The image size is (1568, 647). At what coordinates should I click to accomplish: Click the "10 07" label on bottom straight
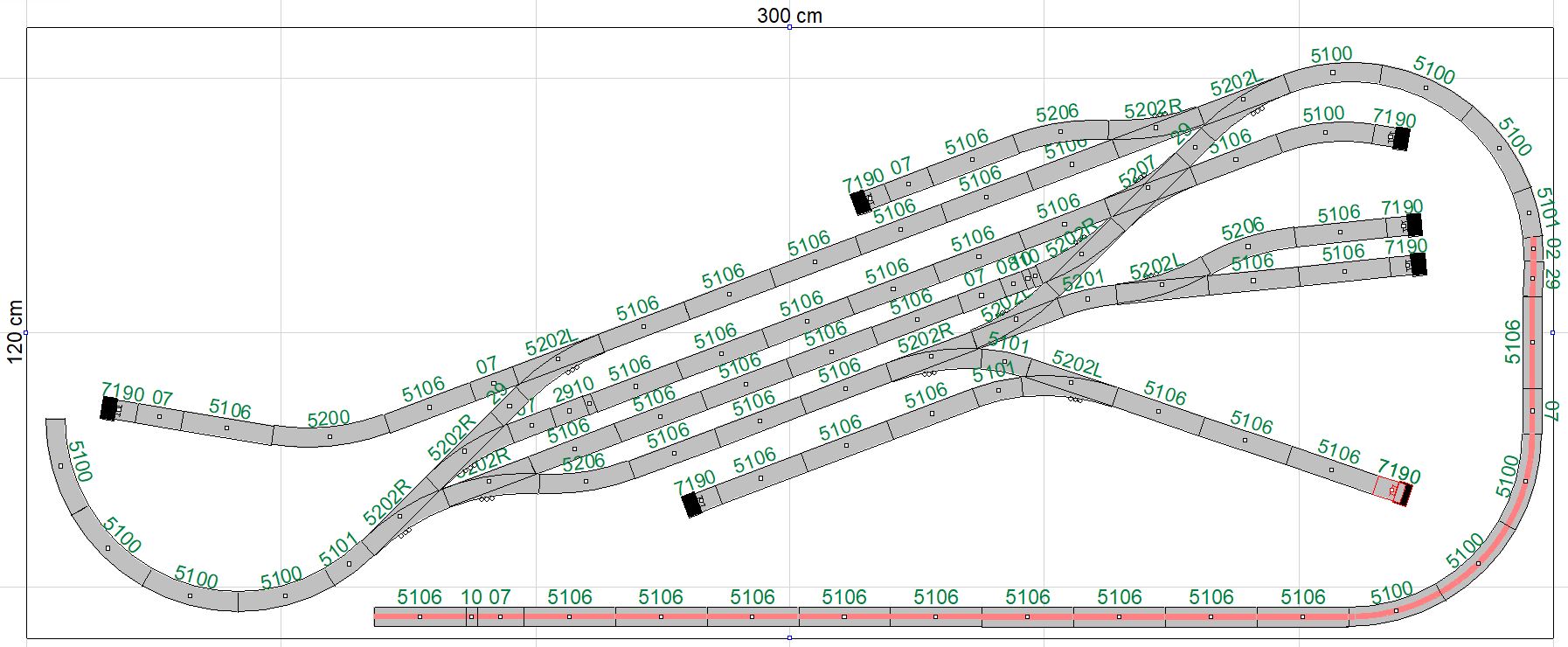[x=485, y=597]
